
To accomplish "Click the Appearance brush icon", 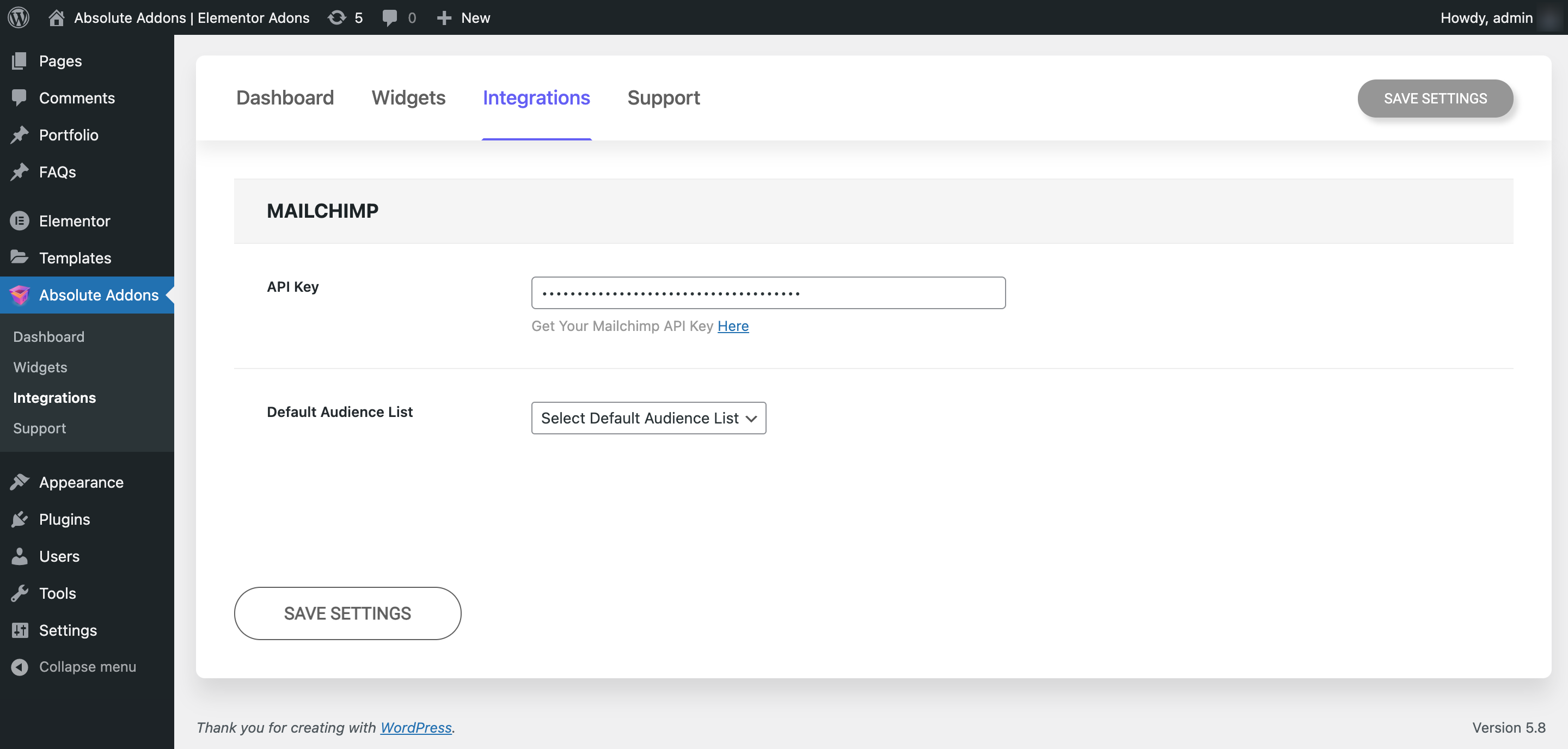I will click(x=20, y=482).
